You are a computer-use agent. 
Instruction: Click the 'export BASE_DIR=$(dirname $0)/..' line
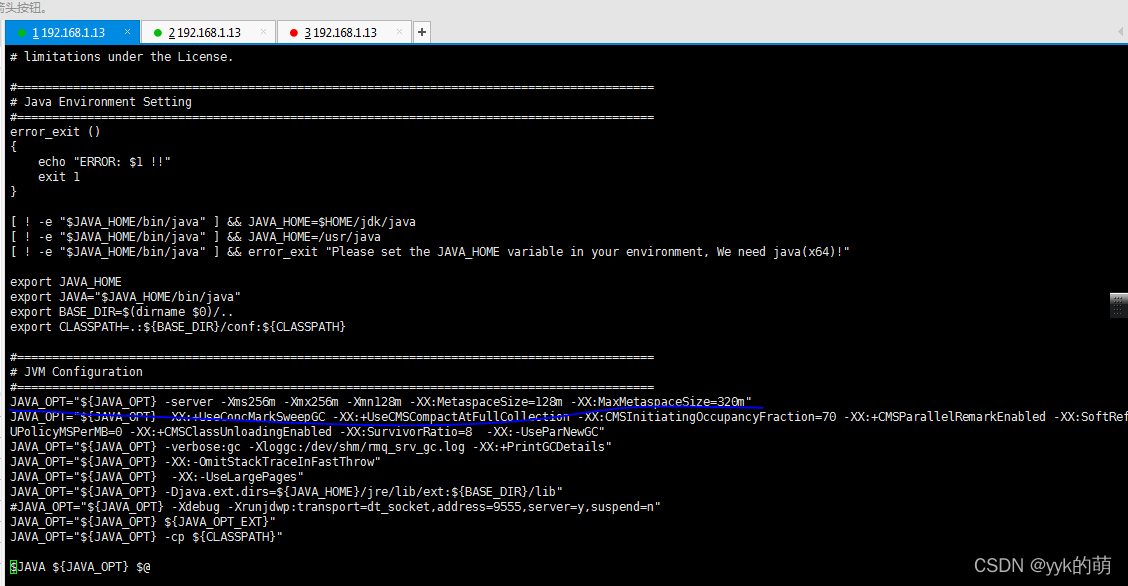point(122,312)
